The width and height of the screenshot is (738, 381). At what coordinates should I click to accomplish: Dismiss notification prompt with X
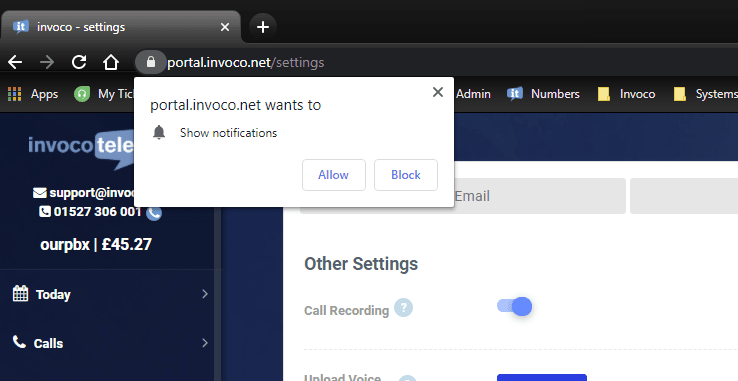438,92
